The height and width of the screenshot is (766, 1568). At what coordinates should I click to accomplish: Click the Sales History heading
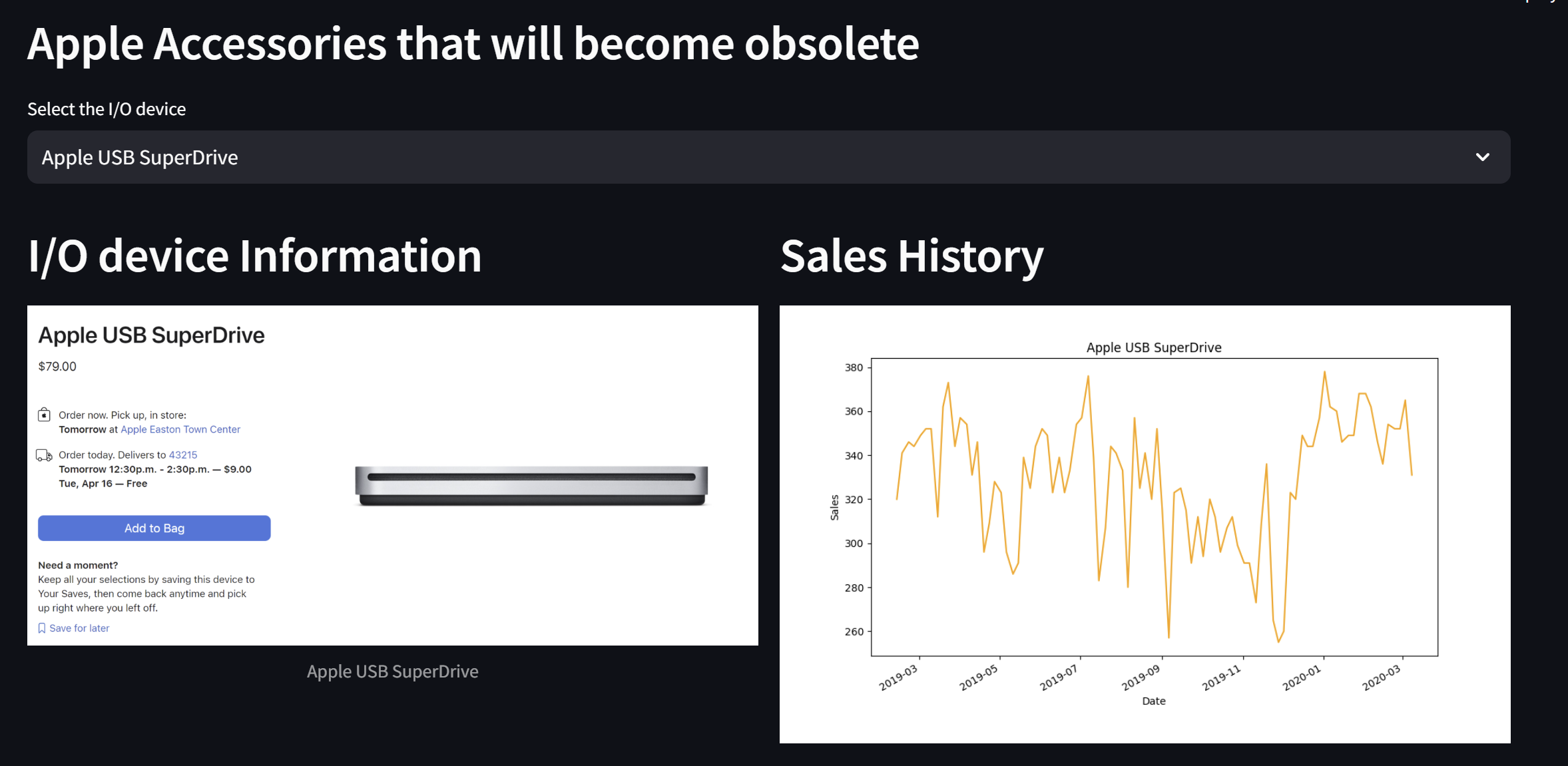(912, 256)
